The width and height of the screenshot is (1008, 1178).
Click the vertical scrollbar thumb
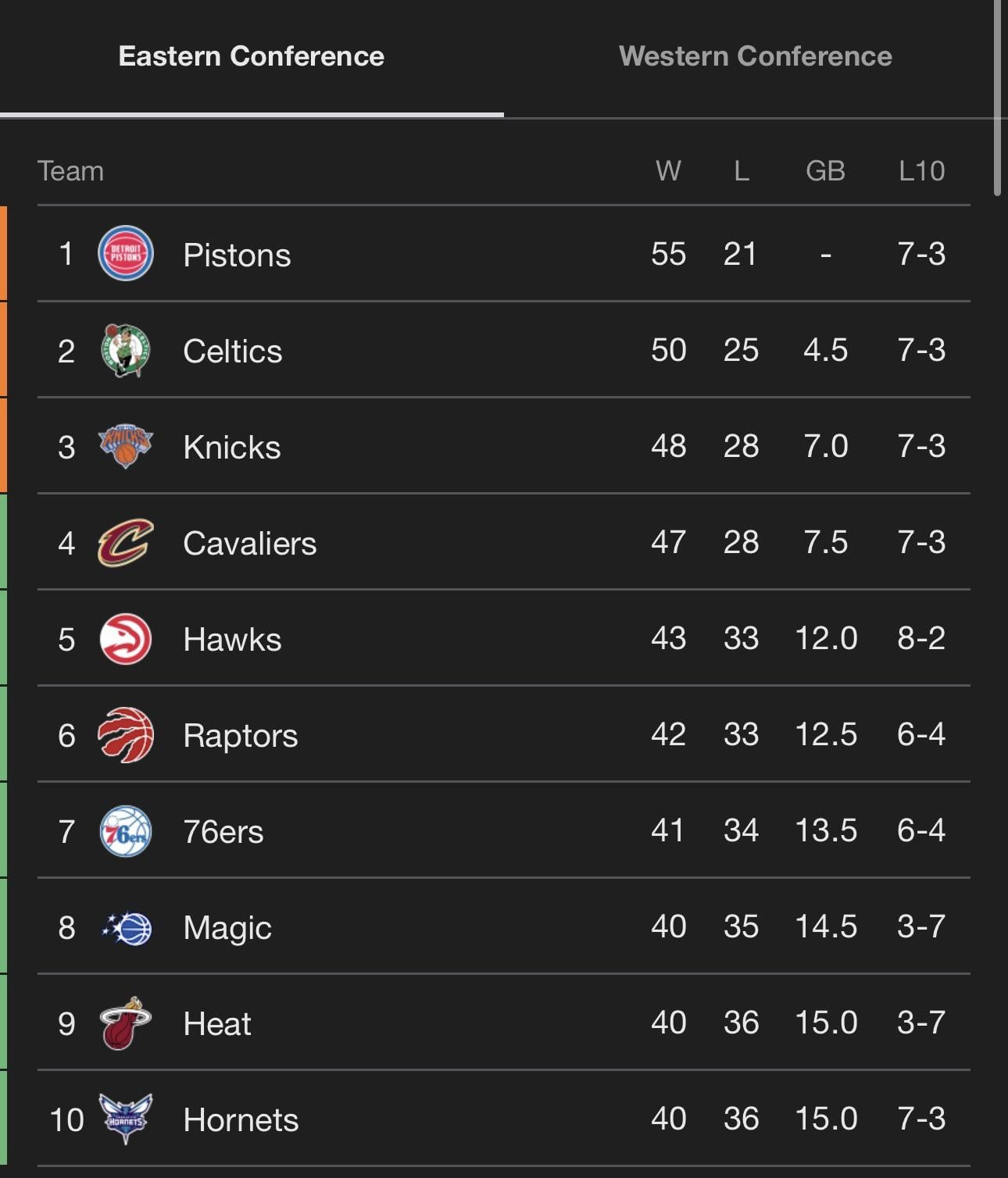(x=997, y=98)
